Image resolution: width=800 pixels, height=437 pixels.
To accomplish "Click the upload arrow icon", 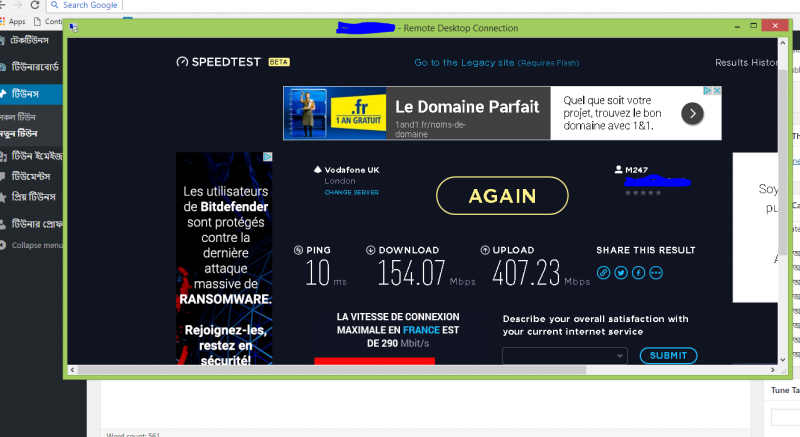I will [x=485, y=250].
